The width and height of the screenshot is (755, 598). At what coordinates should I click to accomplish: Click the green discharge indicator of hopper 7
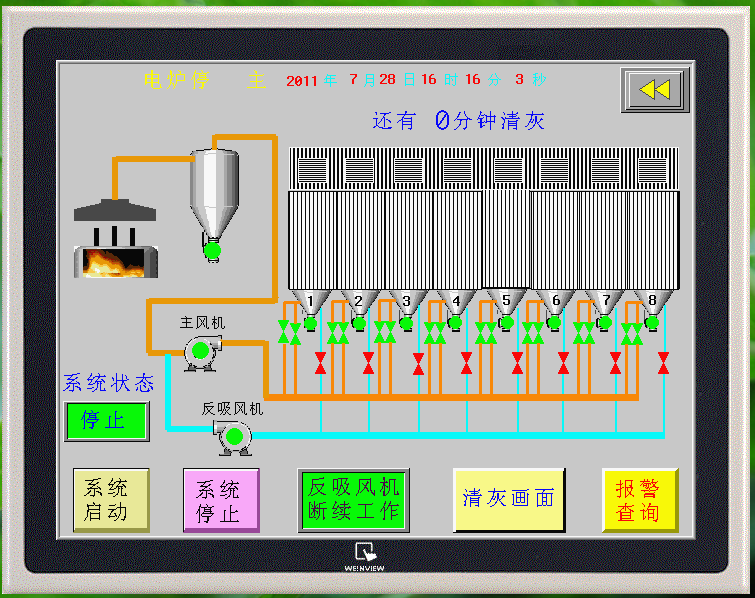coord(605,323)
